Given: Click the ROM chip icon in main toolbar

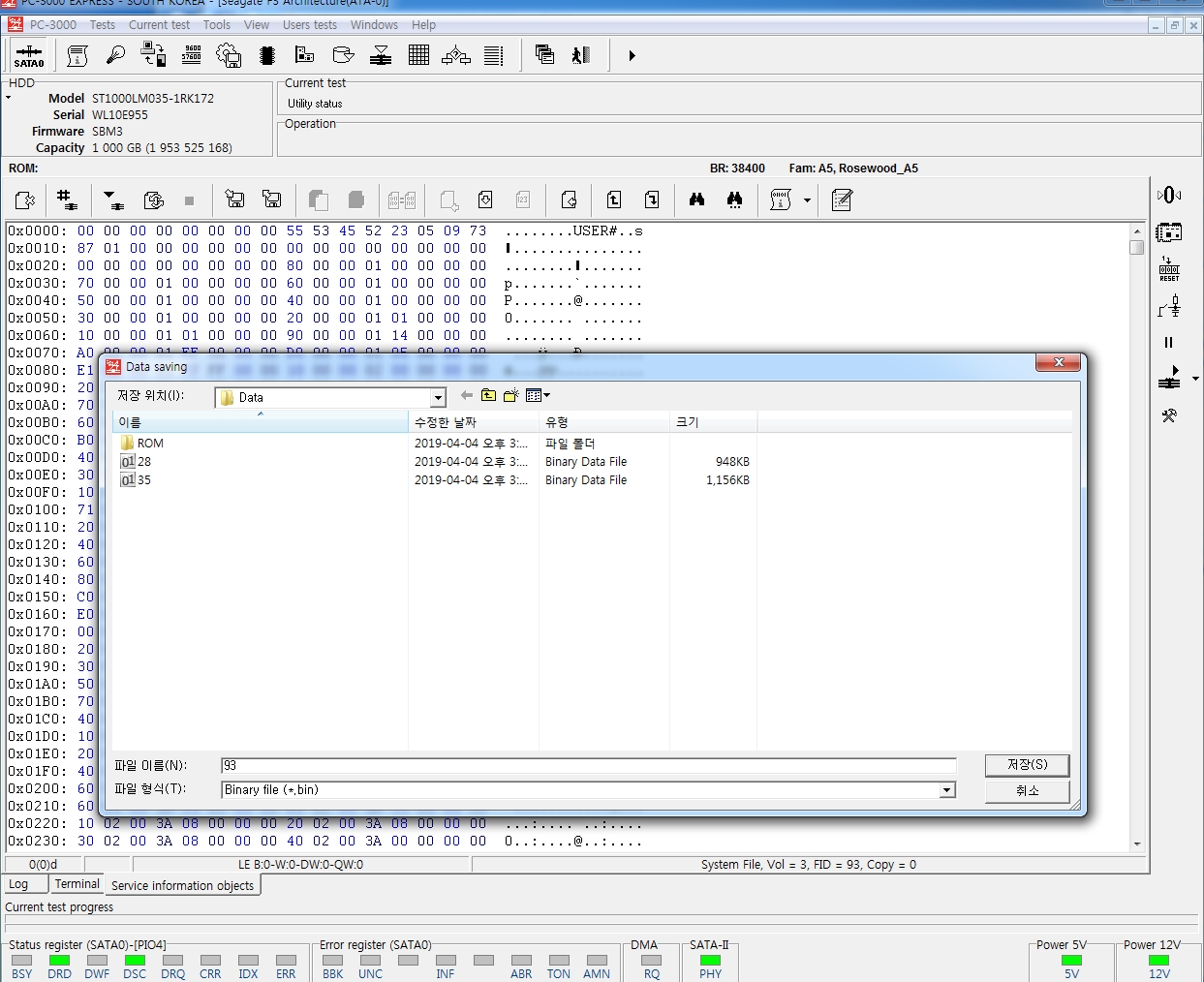Looking at the screenshot, I should [x=267, y=56].
